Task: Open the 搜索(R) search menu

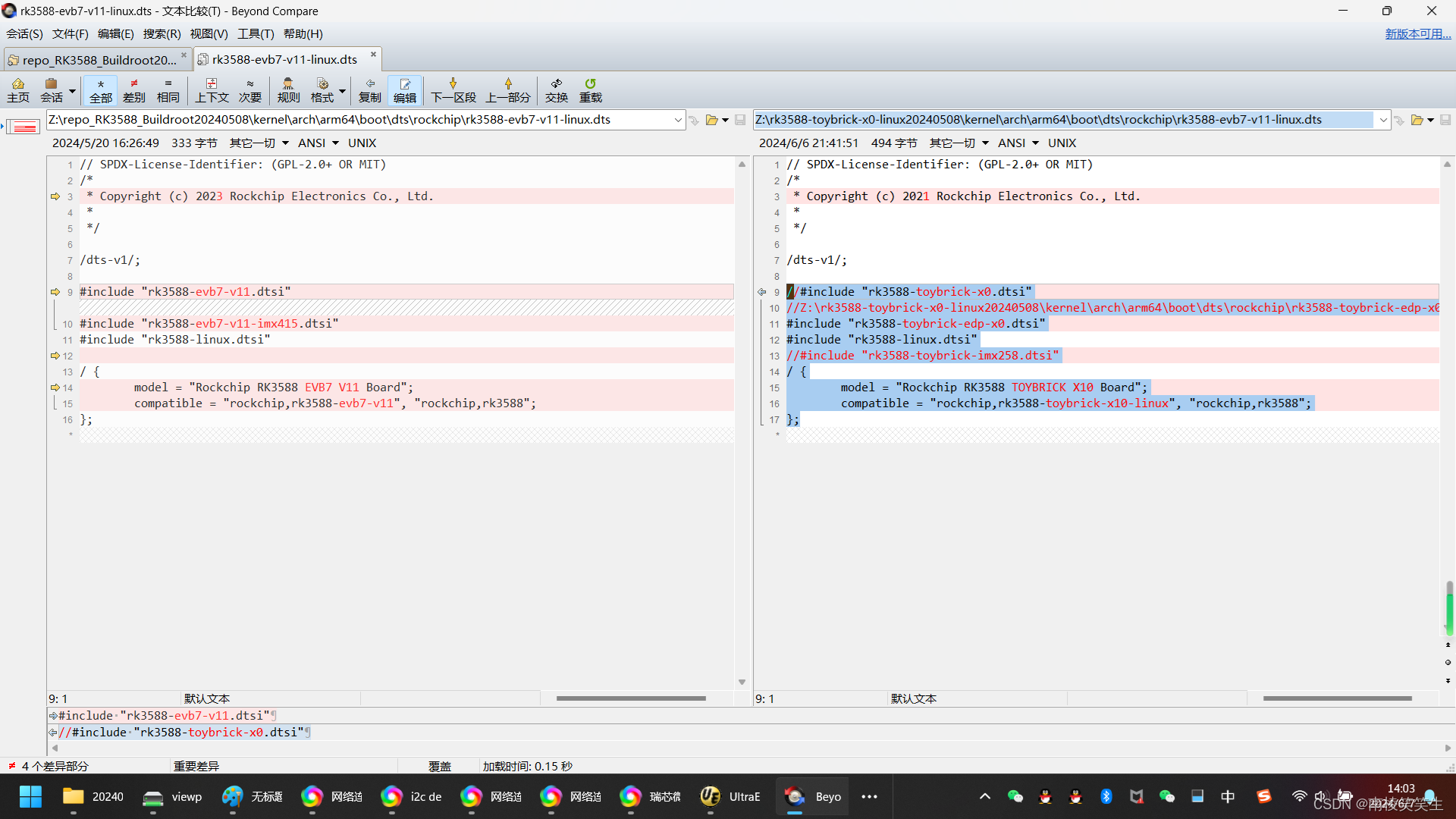Action: (162, 34)
